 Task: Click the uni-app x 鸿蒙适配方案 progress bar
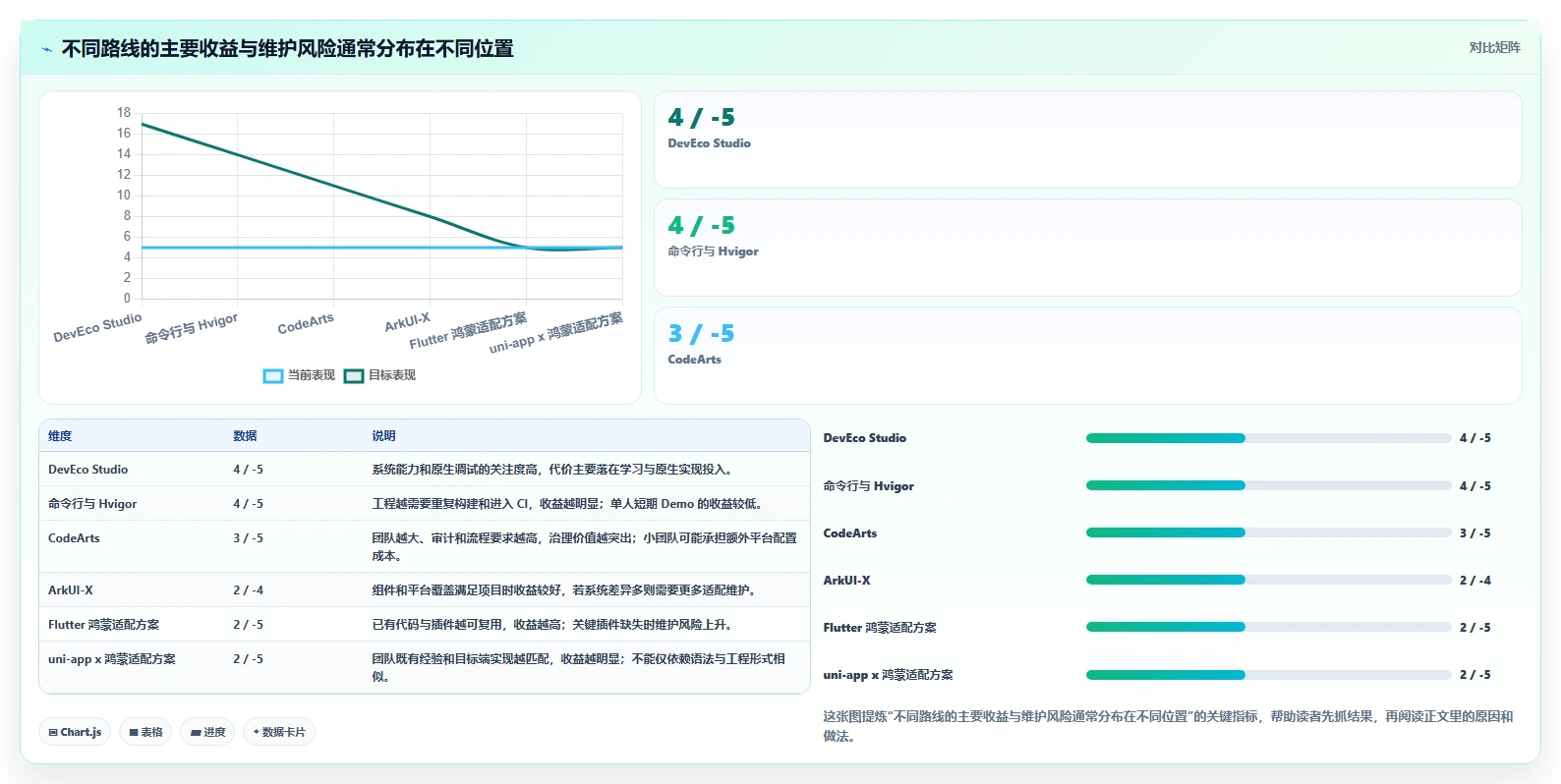(1268, 675)
